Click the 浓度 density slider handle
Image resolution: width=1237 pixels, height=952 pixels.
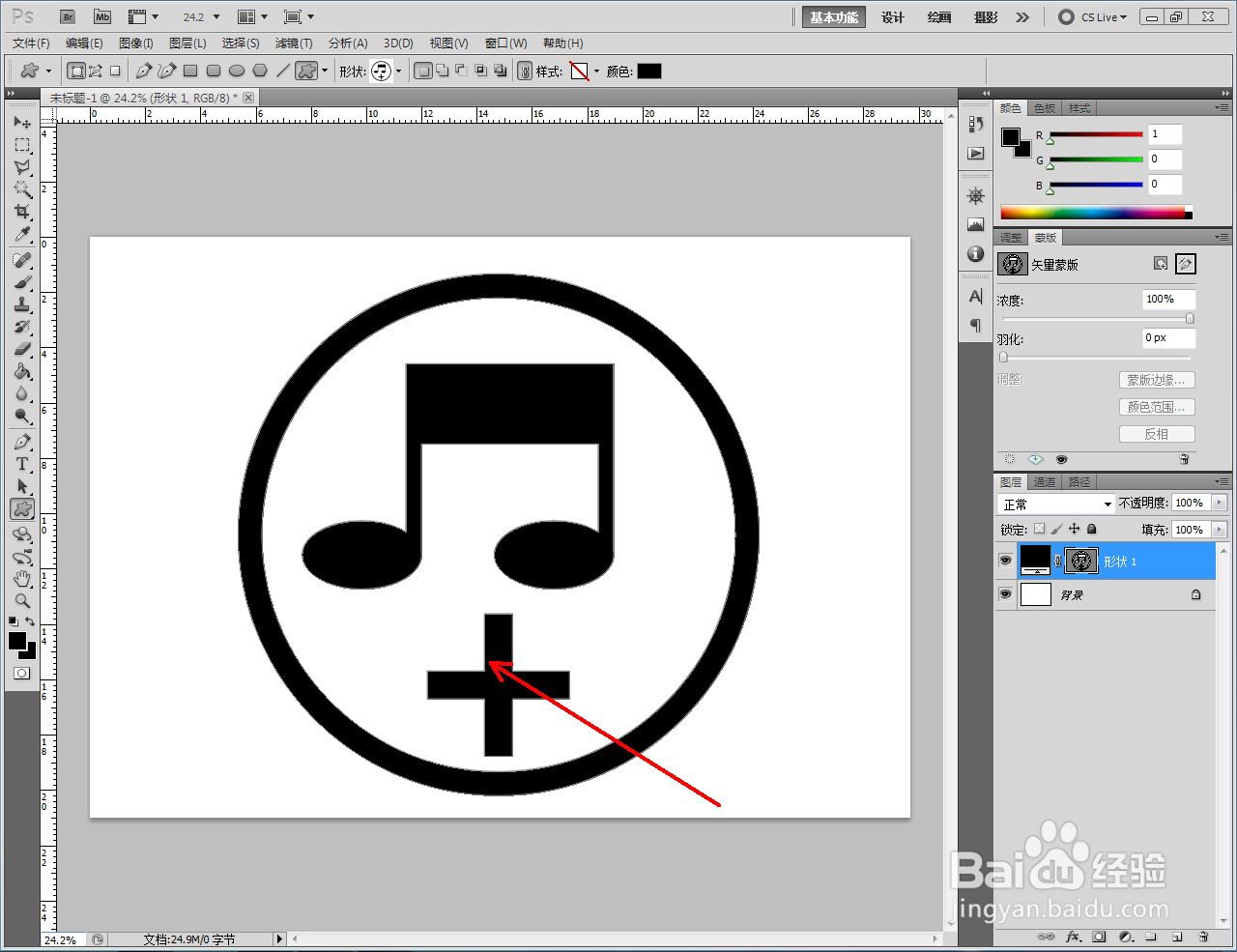click(x=1190, y=318)
